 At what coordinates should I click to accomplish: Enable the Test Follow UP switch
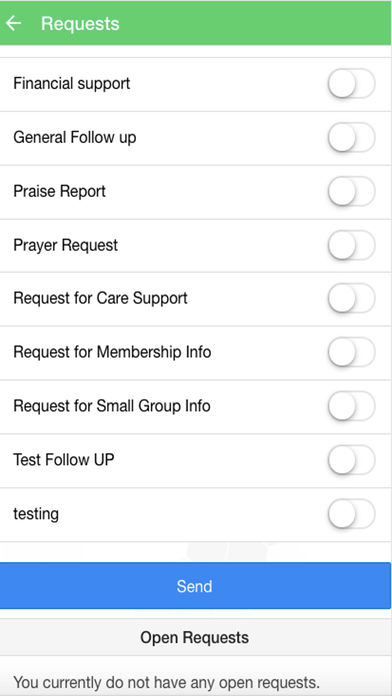pos(351,460)
